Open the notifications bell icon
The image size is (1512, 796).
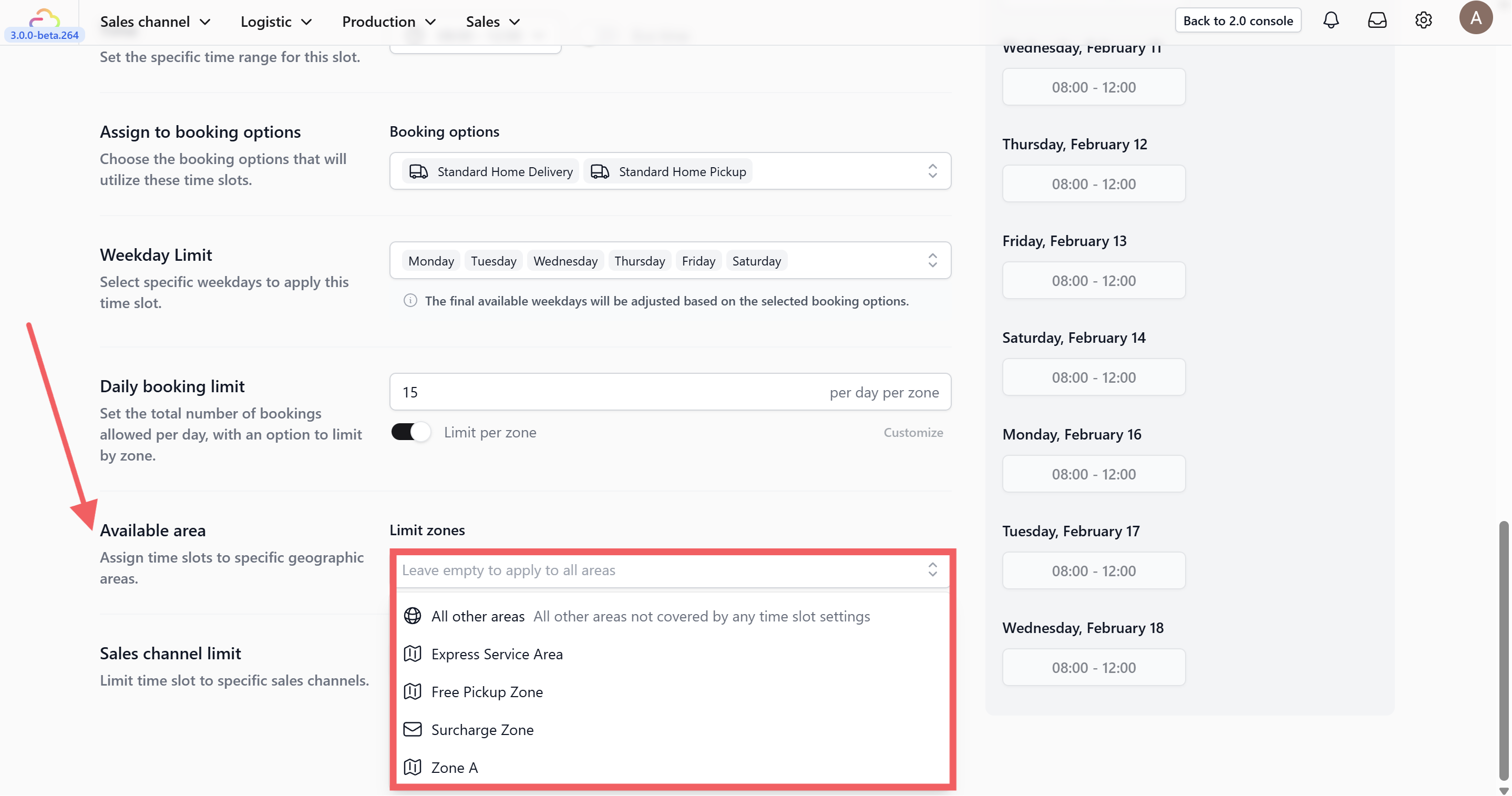tap(1331, 21)
